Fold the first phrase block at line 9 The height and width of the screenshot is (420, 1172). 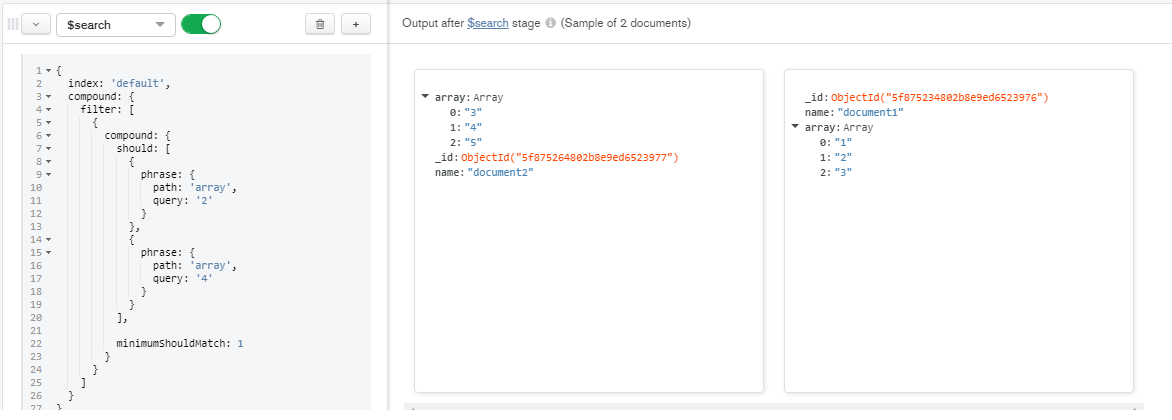pyautogui.click(x=48, y=173)
